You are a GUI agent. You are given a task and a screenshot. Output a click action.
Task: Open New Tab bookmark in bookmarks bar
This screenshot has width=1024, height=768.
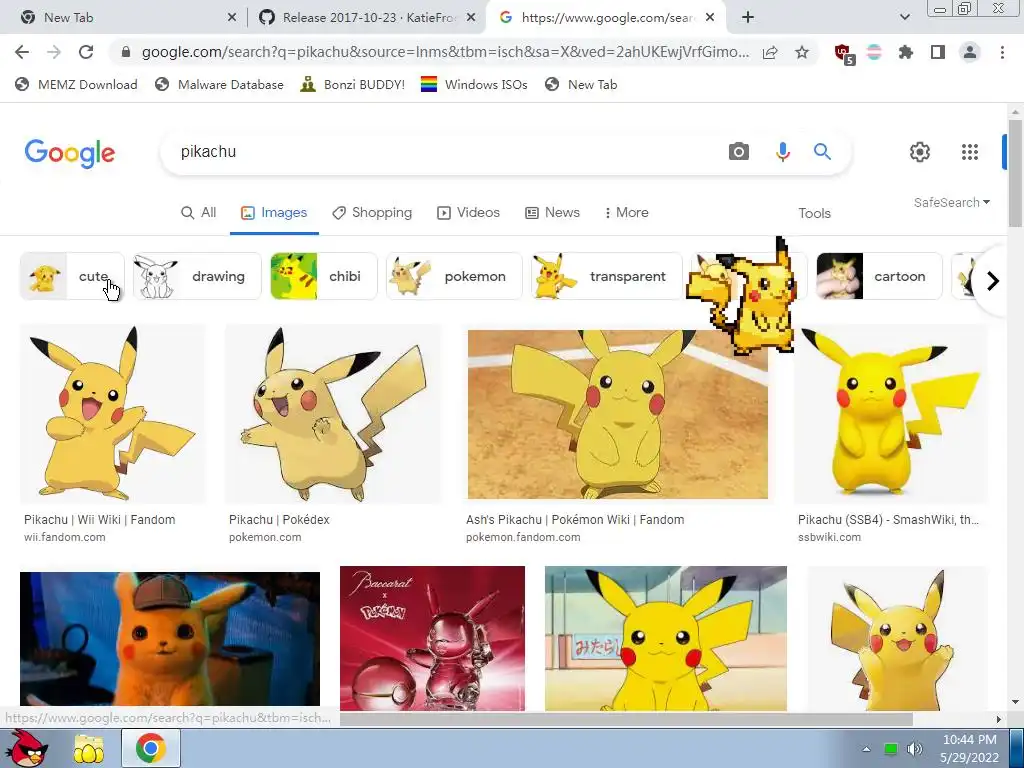pos(581,84)
